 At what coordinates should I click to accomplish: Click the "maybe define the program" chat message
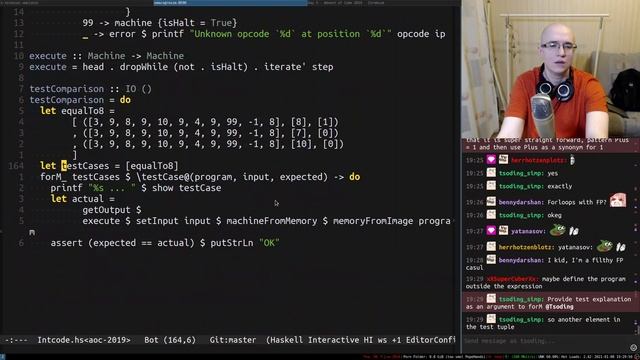pyautogui.click(x=546, y=282)
